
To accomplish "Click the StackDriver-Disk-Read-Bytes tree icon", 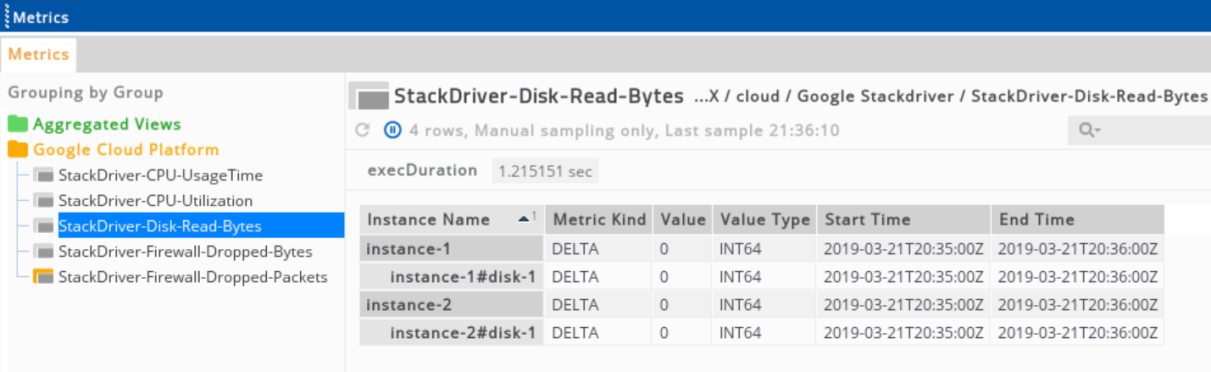I will click(43, 227).
